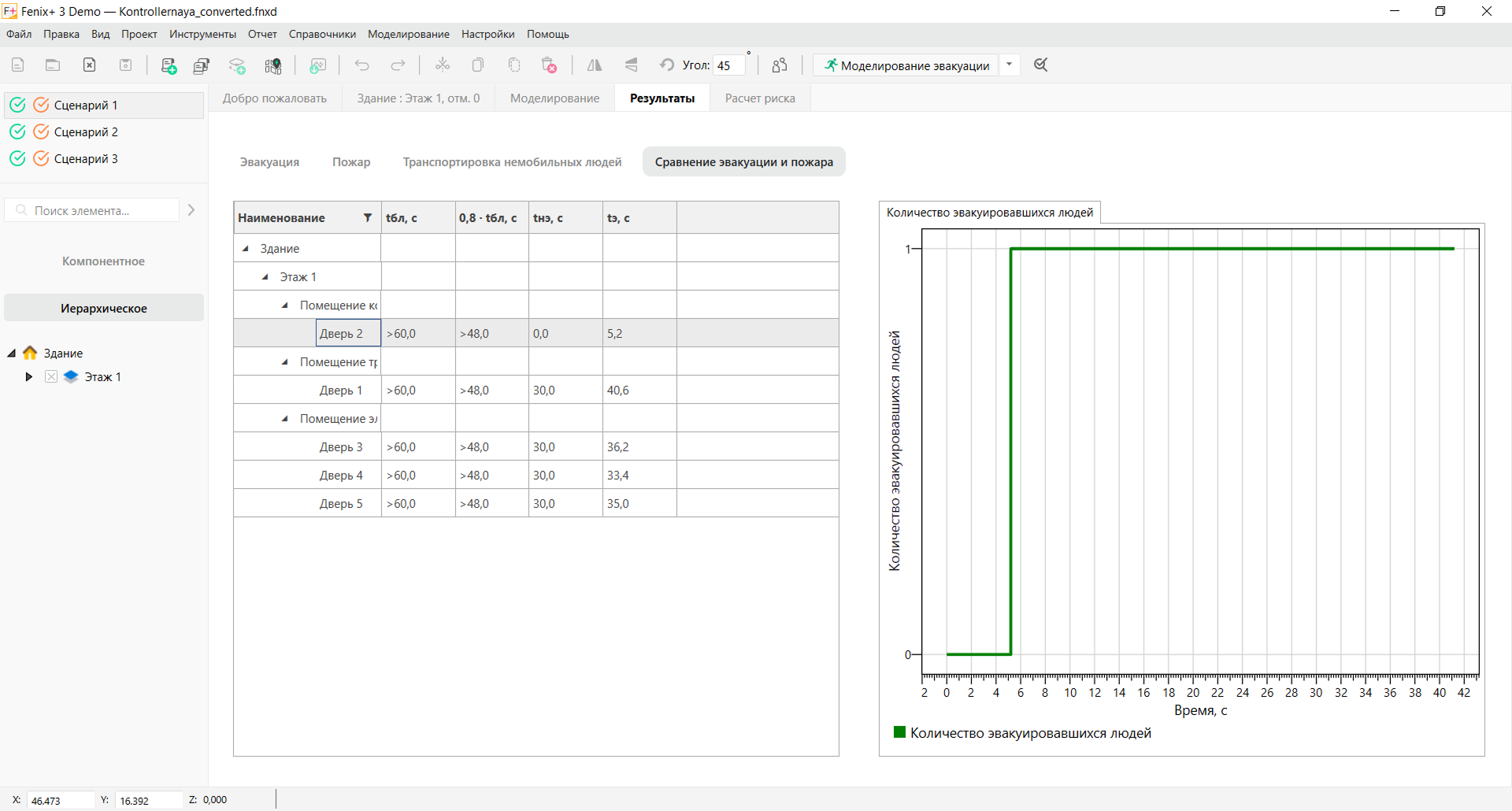Click Моделирование эвакуации button
The image size is (1512, 811).
(x=906, y=65)
